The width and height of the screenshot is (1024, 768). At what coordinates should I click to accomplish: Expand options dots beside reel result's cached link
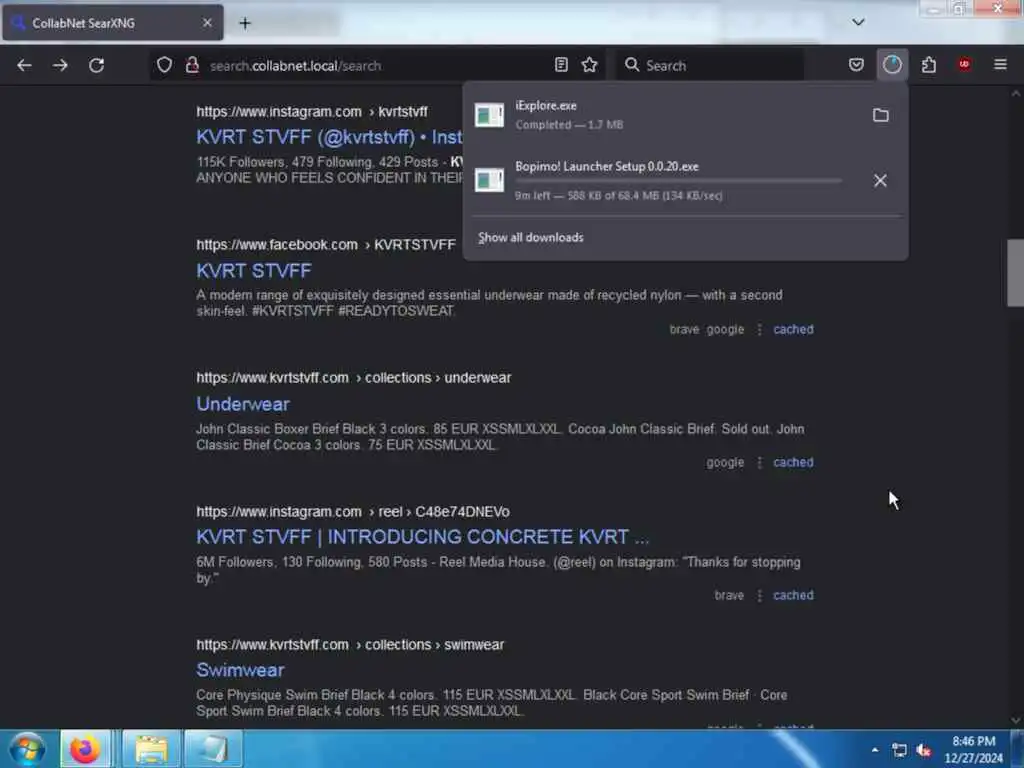pyautogui.click(x=760, y=596)
